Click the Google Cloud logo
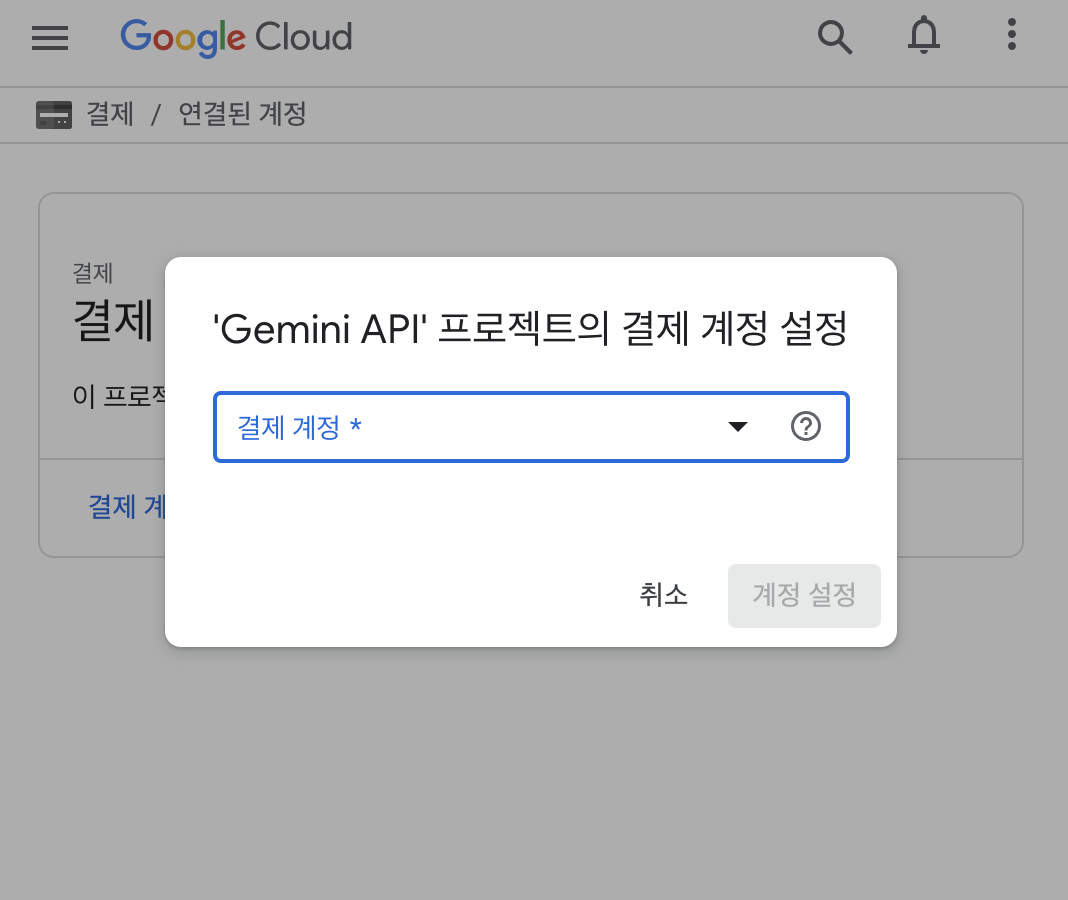The width and height of the screenshot is (1068, 900). coord(236,37)
